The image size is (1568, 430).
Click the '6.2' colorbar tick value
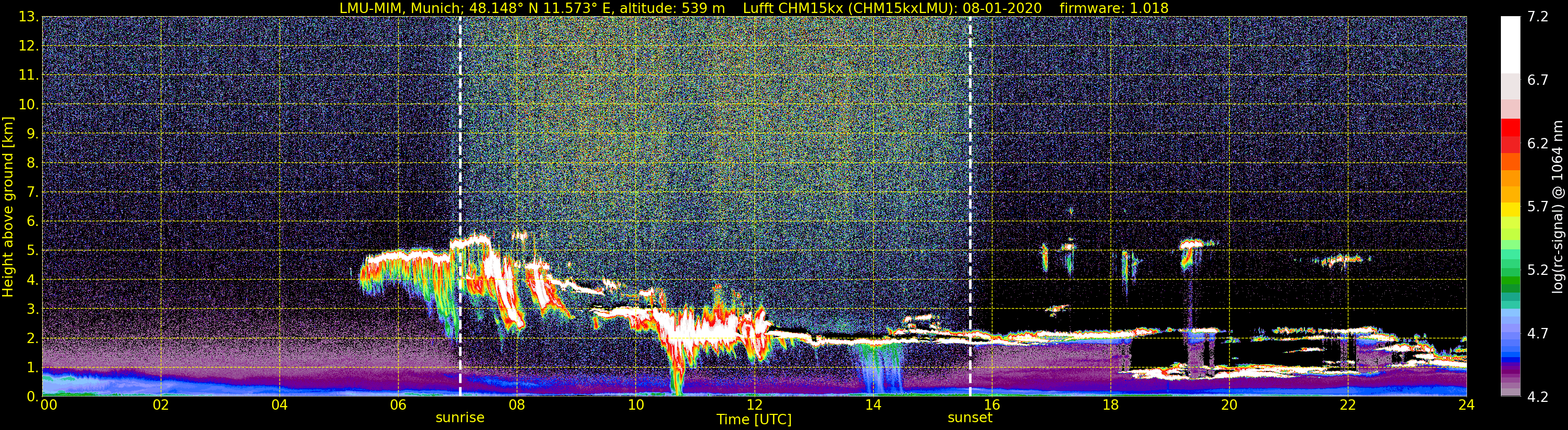click(x=1538, y=144)
